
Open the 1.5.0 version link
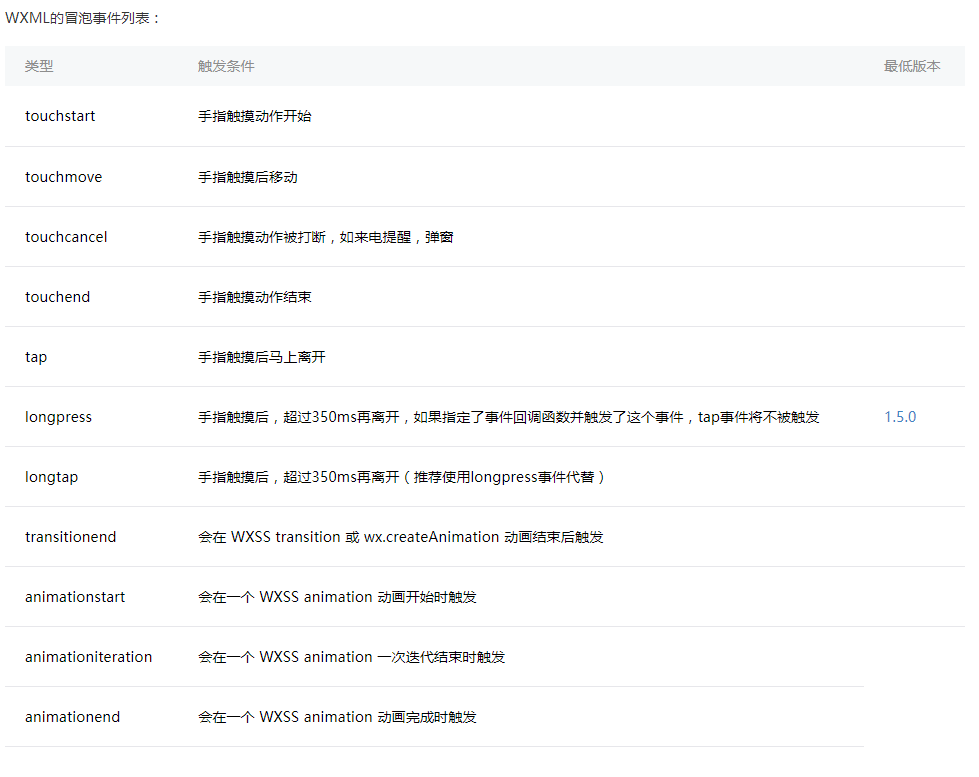pyautogui.click(x=900, y=417)
